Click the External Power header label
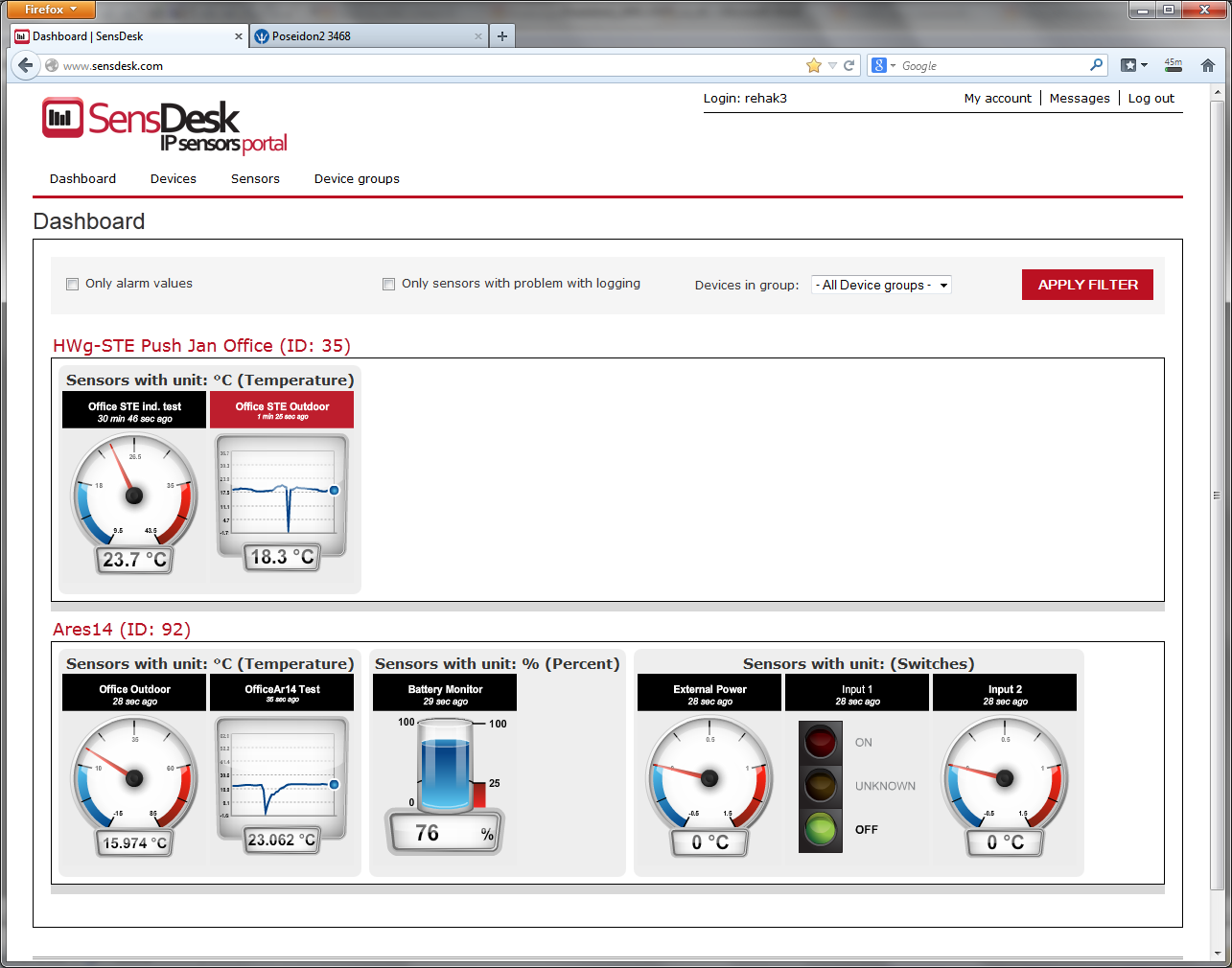The height and width of the screenshot is (968, 1232). [x=709, y=693]
